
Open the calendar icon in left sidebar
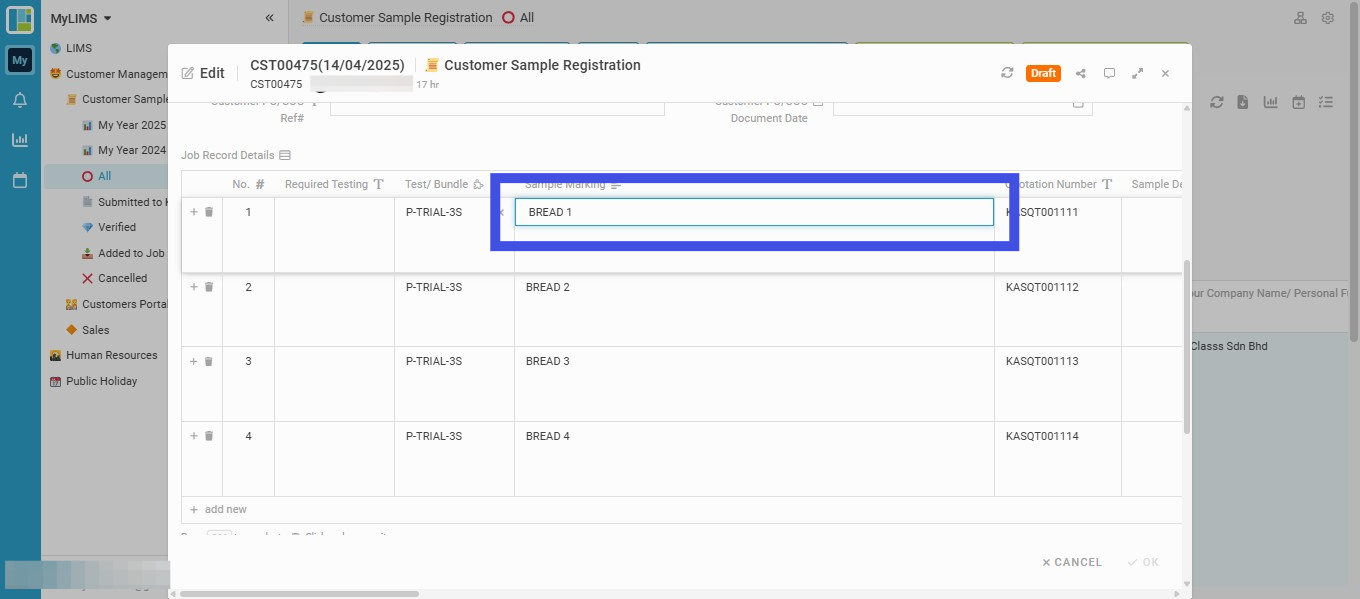tap(20, 181)
